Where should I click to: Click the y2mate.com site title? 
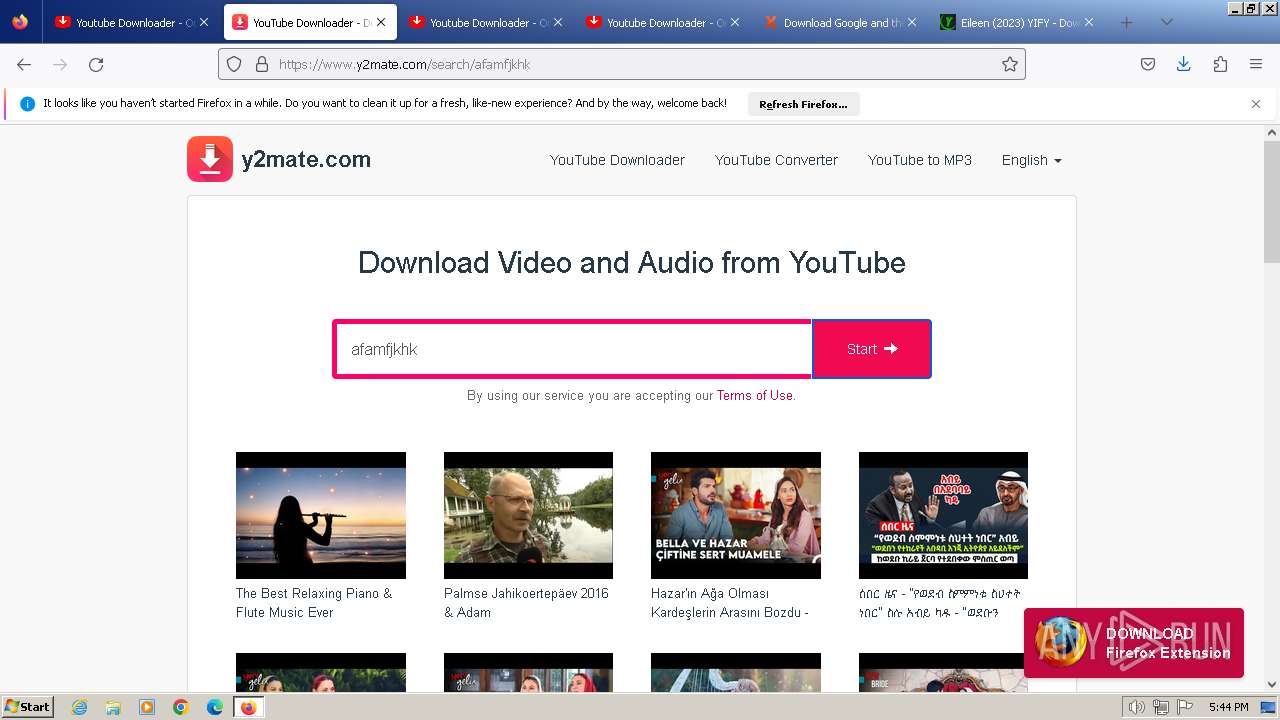(306, 159)
